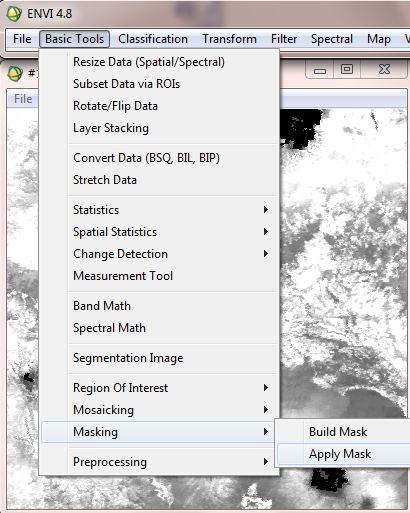Click the display window globe icon
Screen dimensions: 410x513
point(15,73)
